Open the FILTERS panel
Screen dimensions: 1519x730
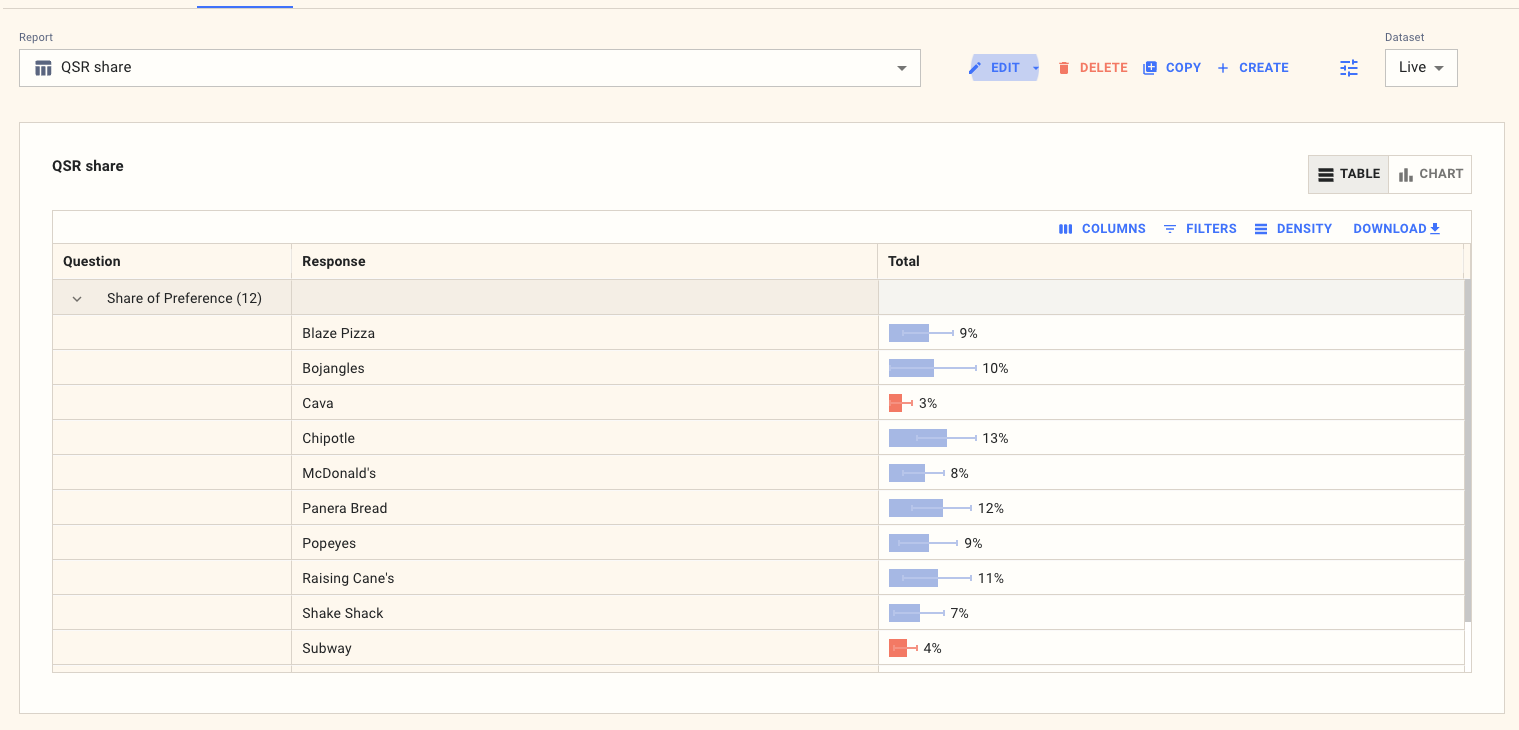click(x=1200, y=229)
